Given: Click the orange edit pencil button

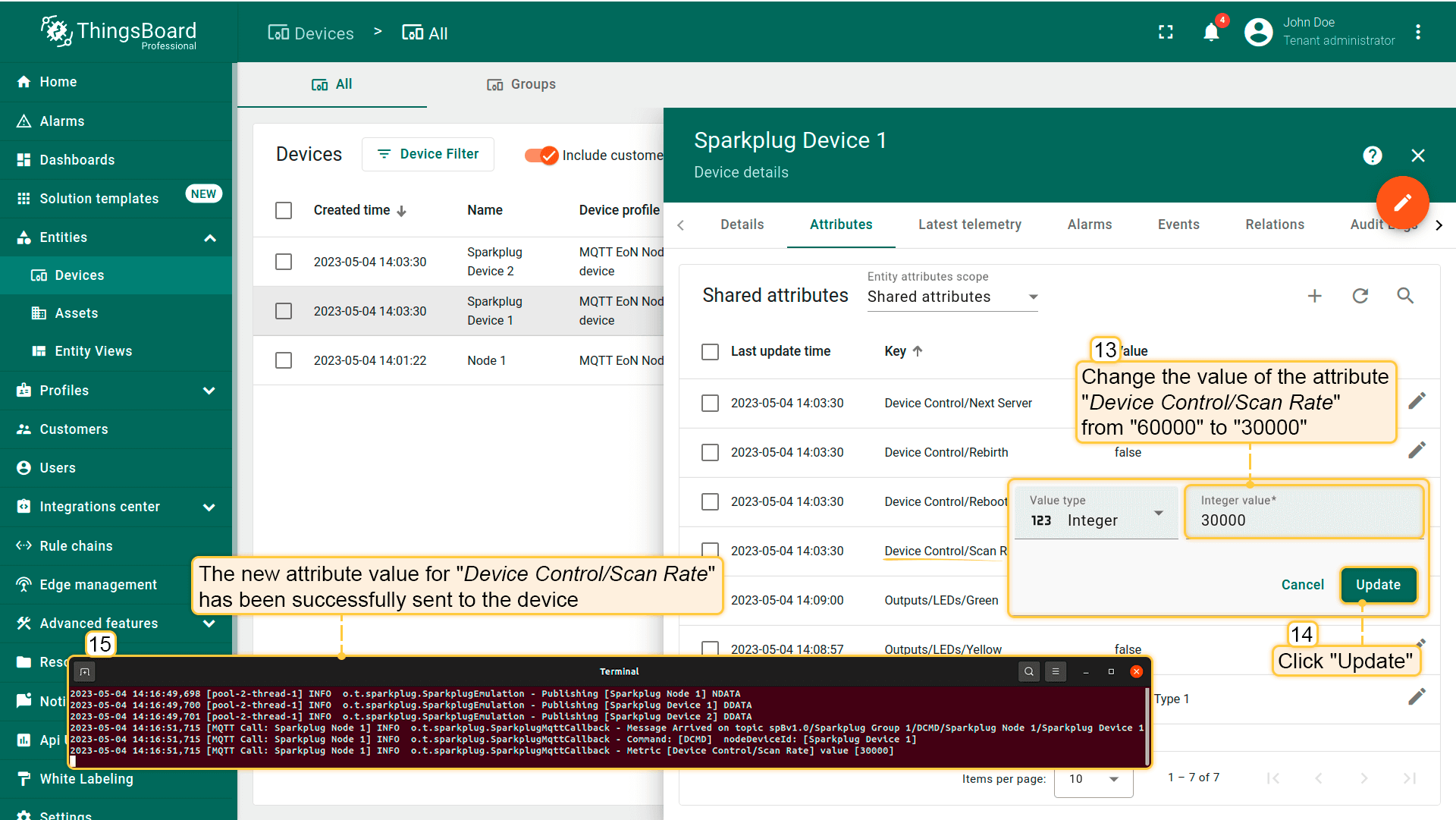Looking at the screenshot, I should tap(1402, 202).
